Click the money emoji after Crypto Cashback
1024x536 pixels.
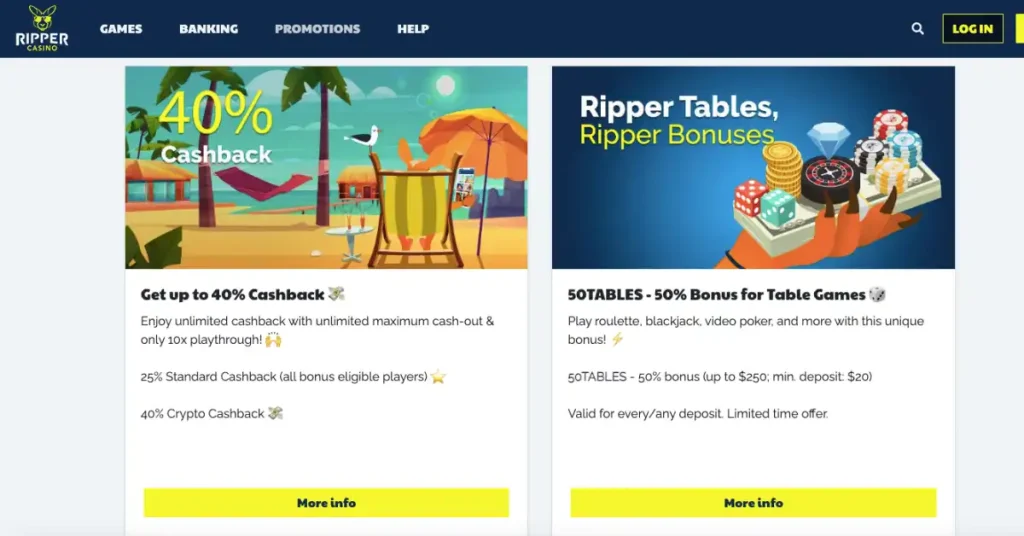276,413
